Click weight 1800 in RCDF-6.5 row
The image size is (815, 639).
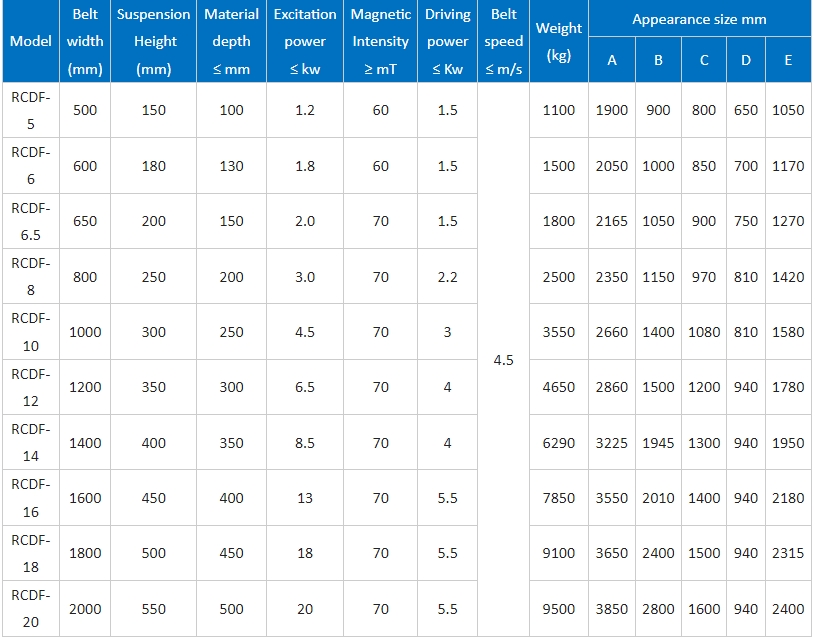[559, 221]
